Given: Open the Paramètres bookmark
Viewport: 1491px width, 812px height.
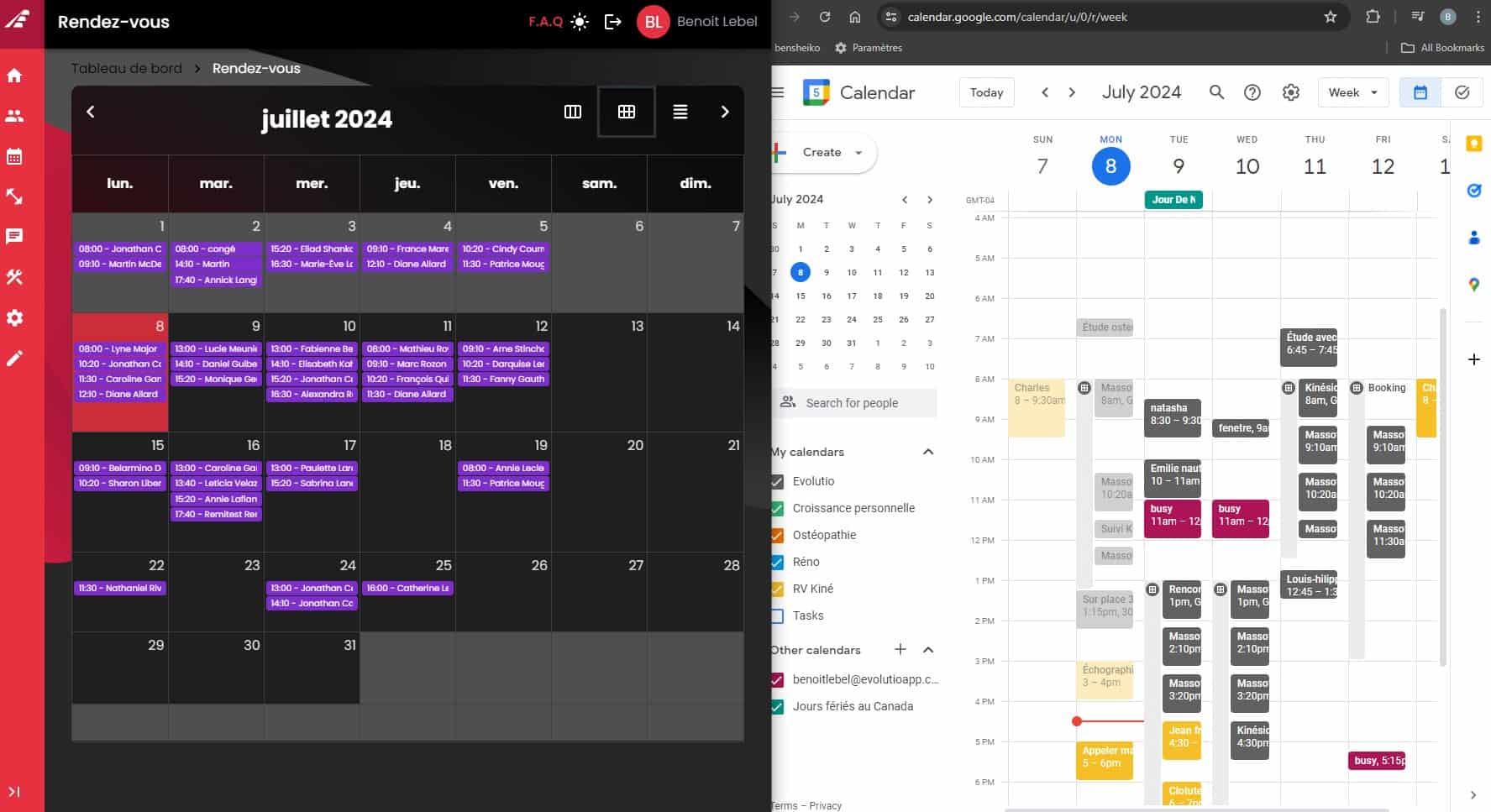Looking at the screenshot, I should pos(869,48).
